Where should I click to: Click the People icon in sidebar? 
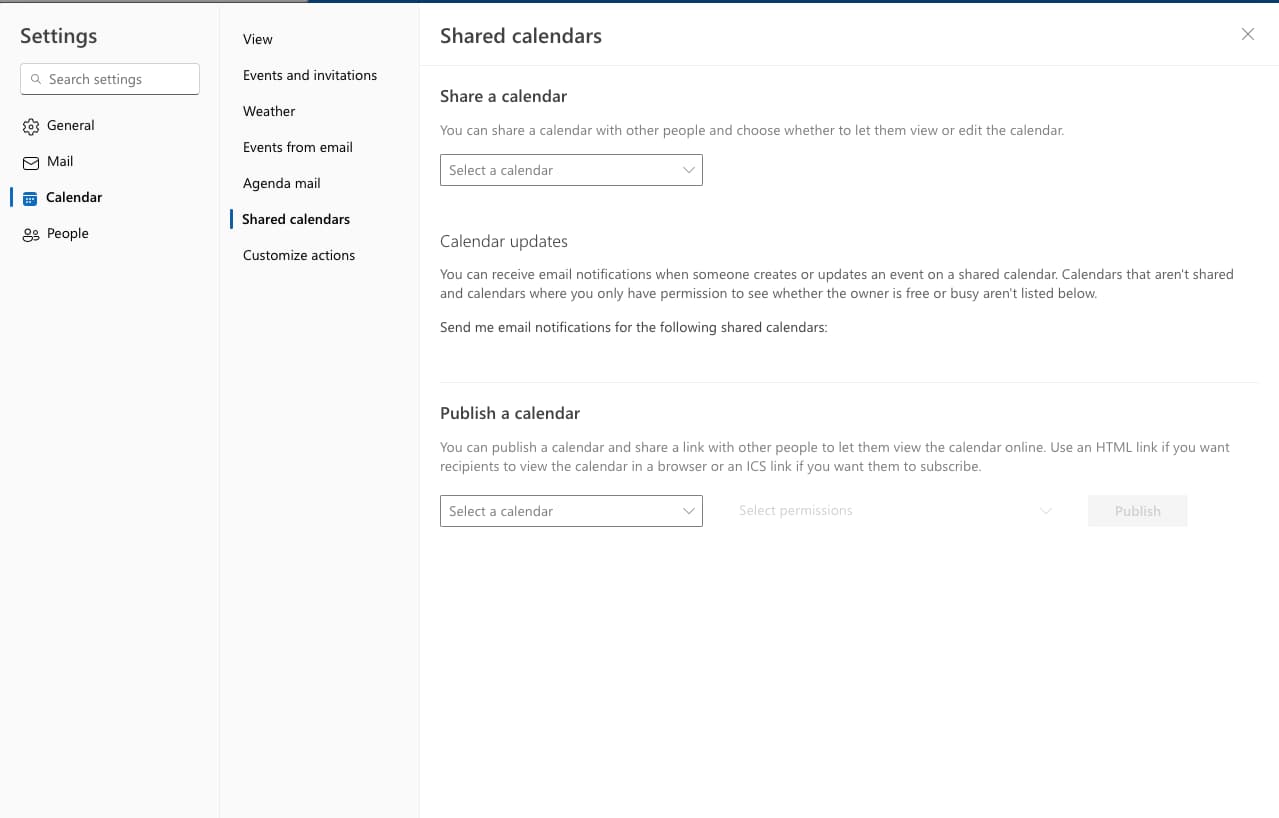30,234
